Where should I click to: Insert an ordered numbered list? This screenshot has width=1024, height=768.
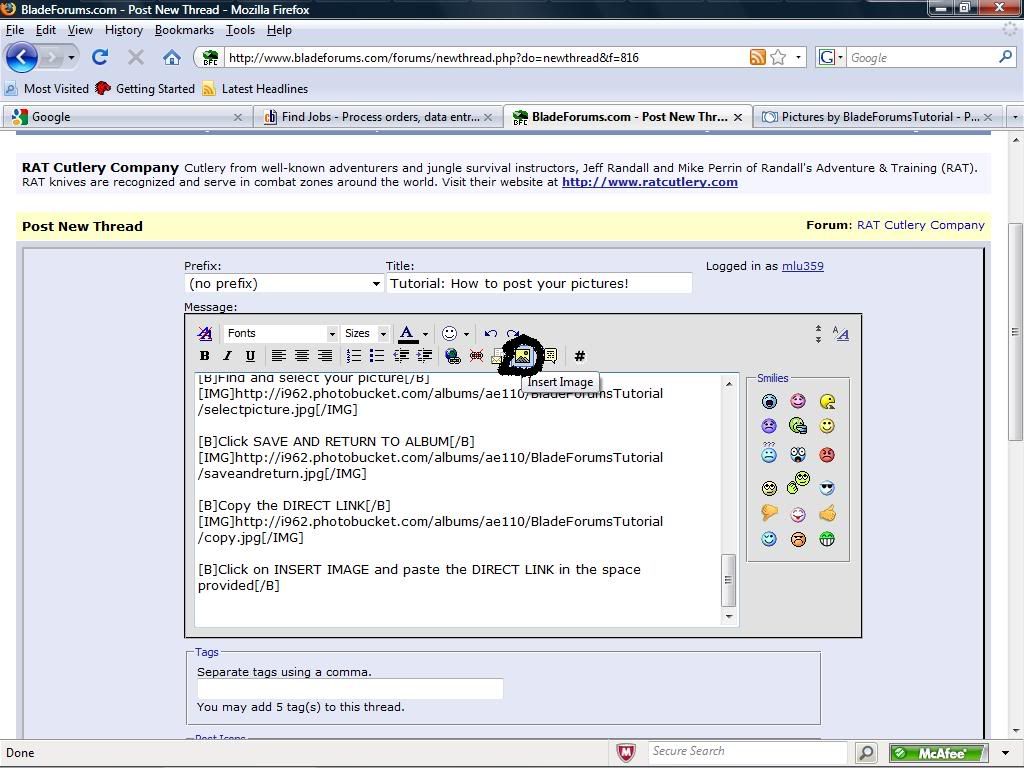tap(353, 356)
